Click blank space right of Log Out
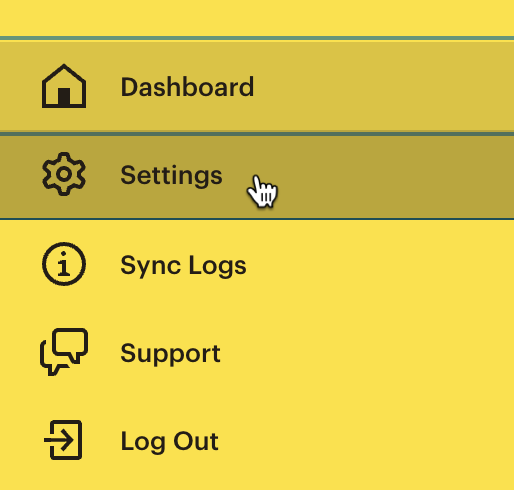The image size is (514, 490). tap(367, 440)
